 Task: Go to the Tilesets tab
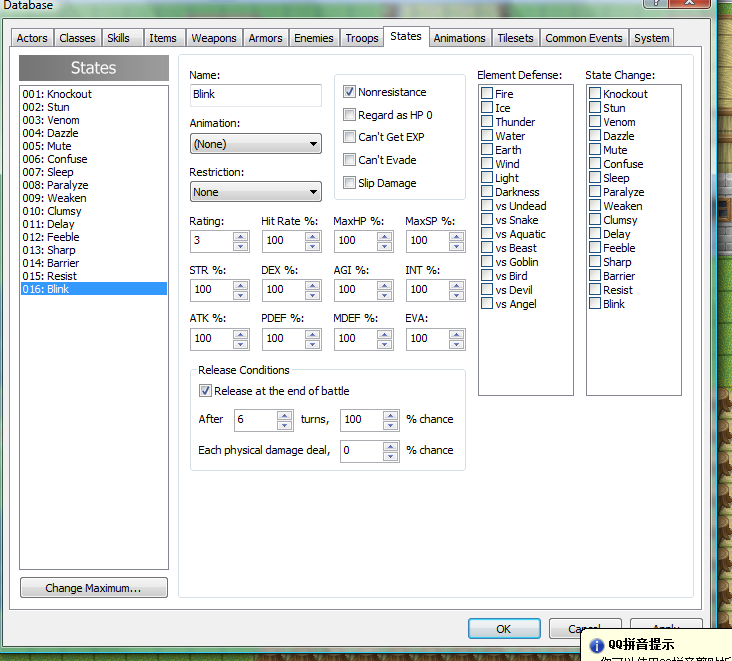tap(515, 38)
